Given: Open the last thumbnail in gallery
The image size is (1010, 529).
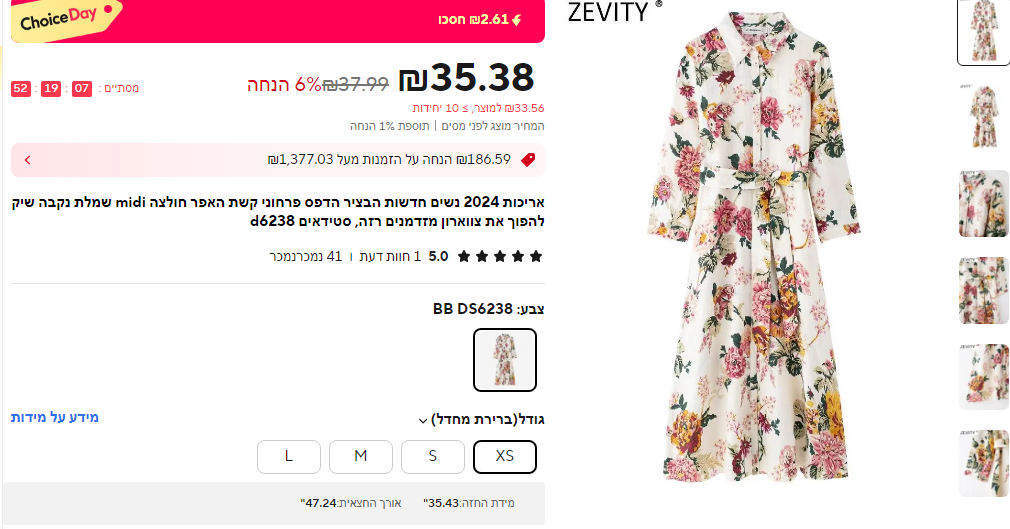Looking at the screenshot, I should [983, 463].
